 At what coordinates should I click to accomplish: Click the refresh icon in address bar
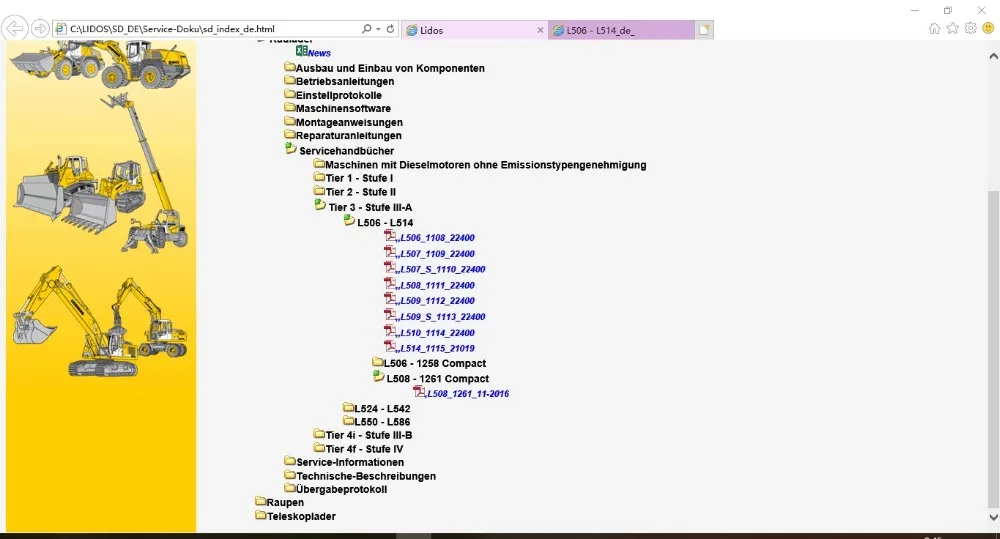click(390, 29)
